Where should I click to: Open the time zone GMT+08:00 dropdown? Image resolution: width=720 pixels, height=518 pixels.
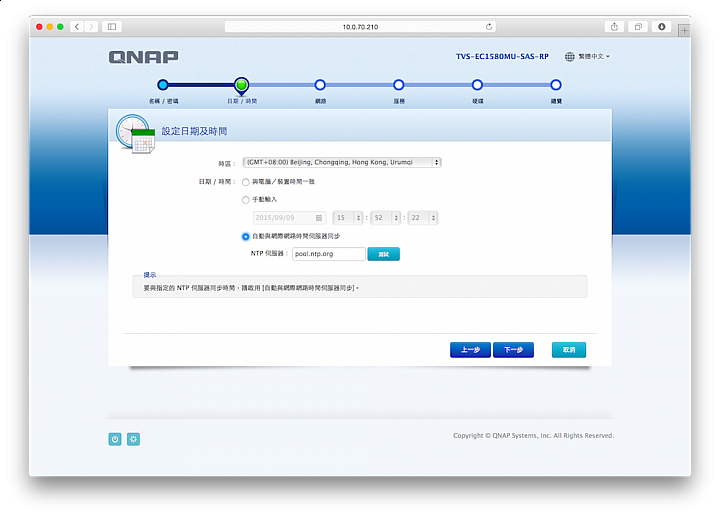[342, 162]
